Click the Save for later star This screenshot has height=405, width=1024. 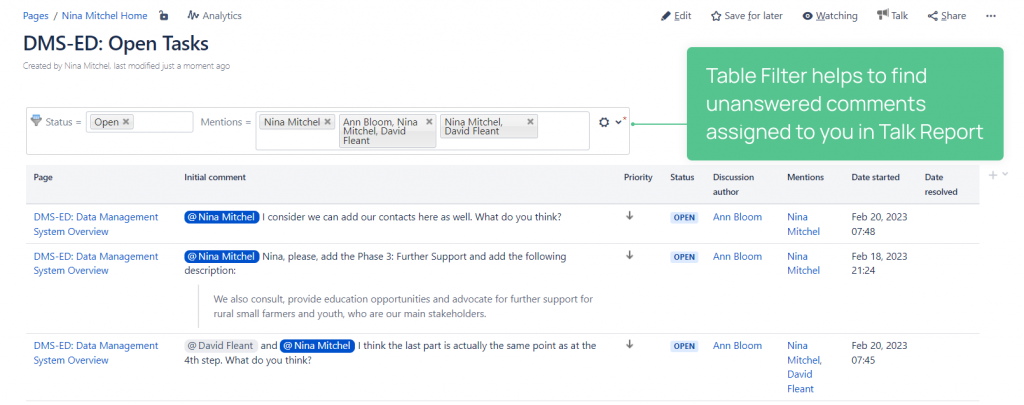(x=746, y=16)
